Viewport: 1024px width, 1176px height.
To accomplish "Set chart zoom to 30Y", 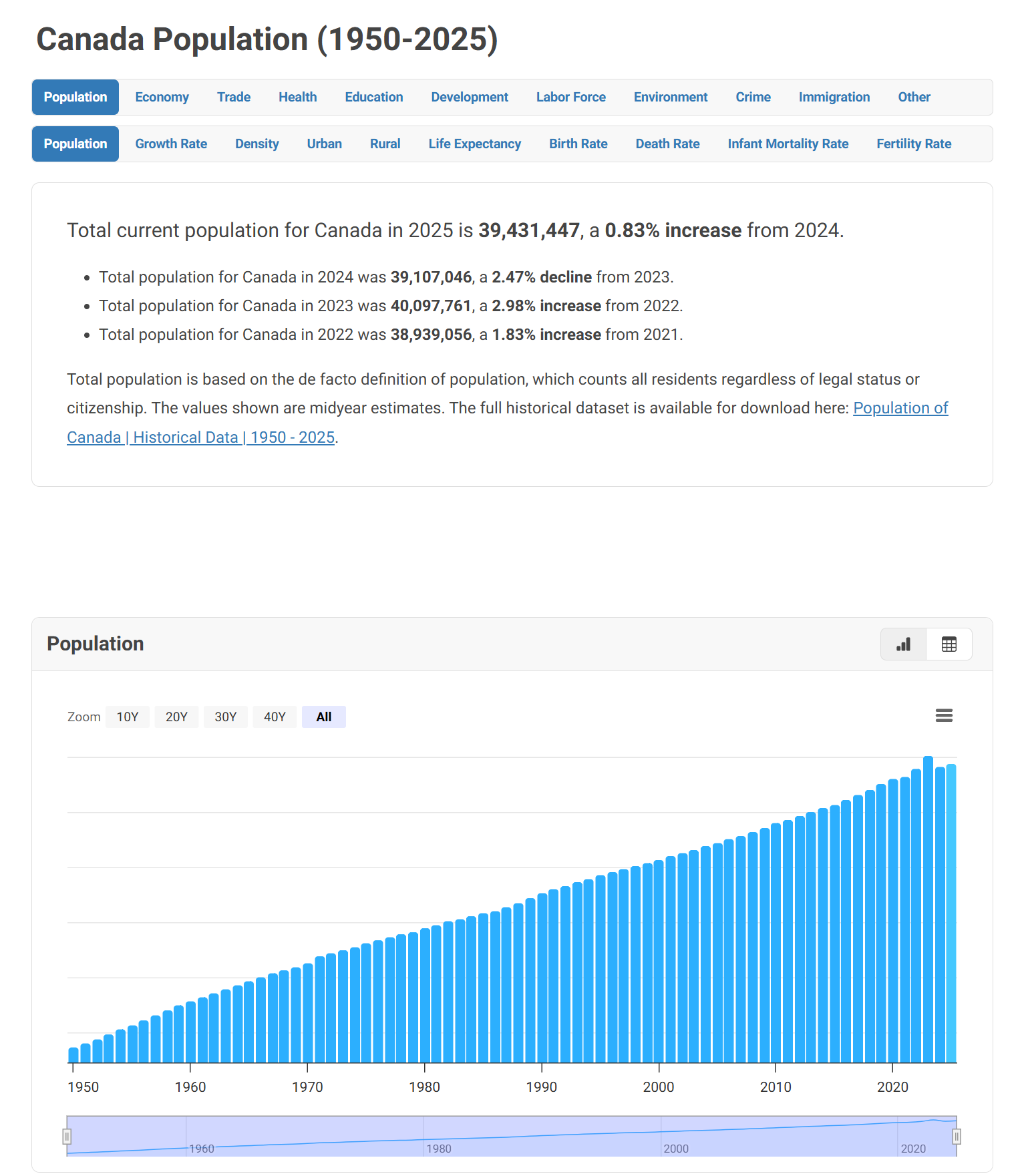I will coord(226,717).
